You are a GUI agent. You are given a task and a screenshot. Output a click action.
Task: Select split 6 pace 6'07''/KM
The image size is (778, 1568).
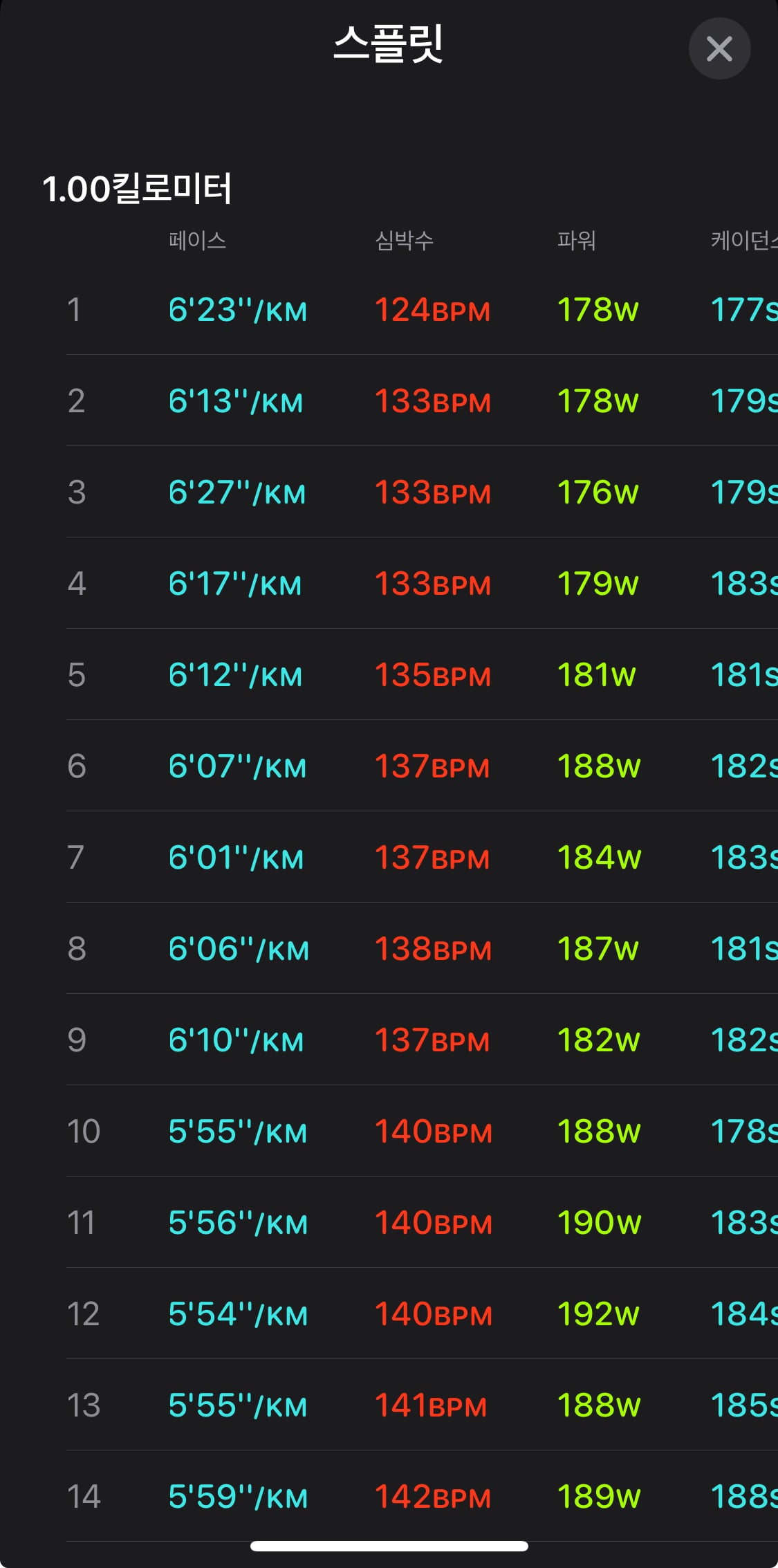click(x=237, y=766)
